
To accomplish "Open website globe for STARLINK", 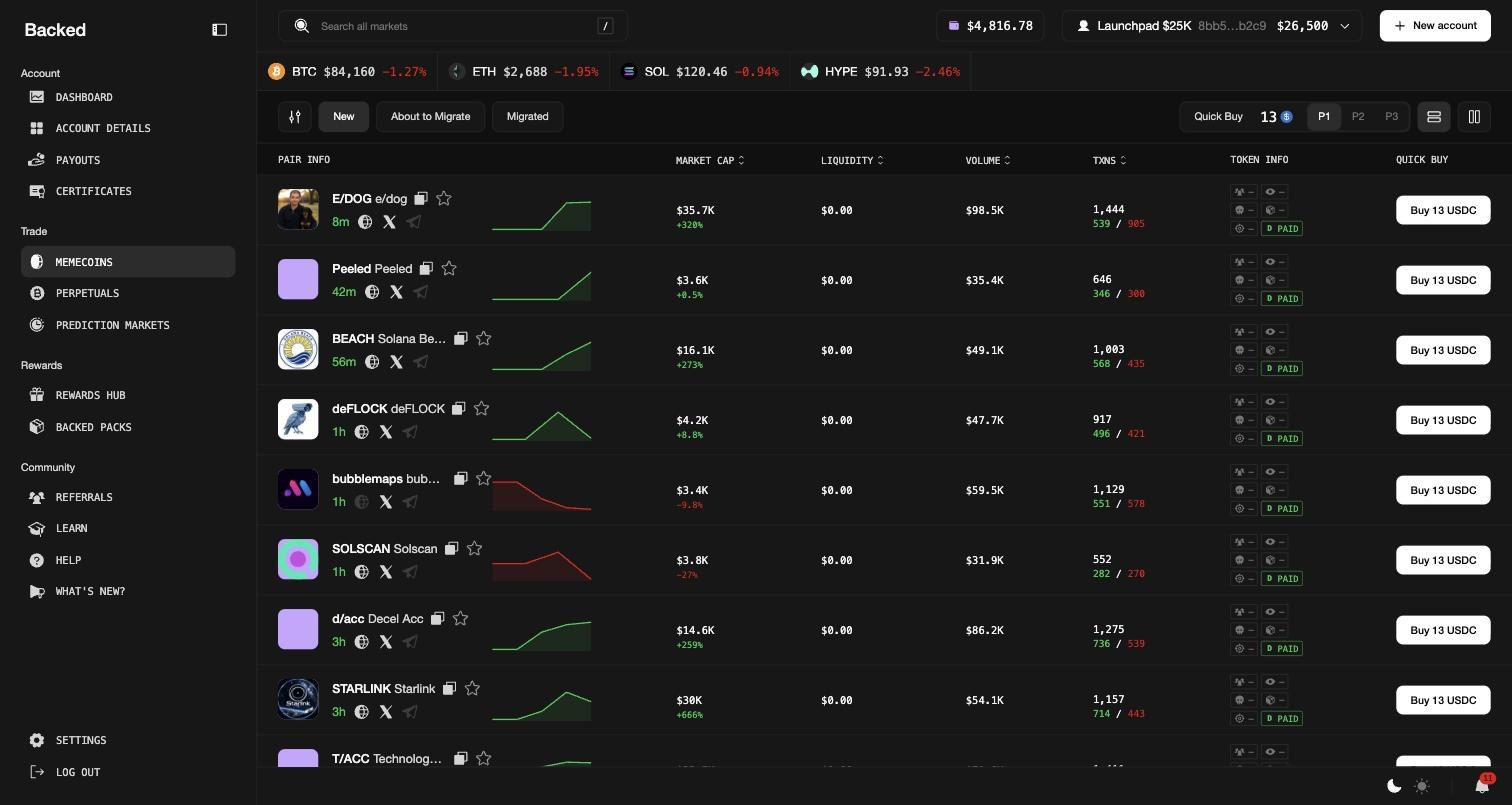I will click(x=362, y=712).
